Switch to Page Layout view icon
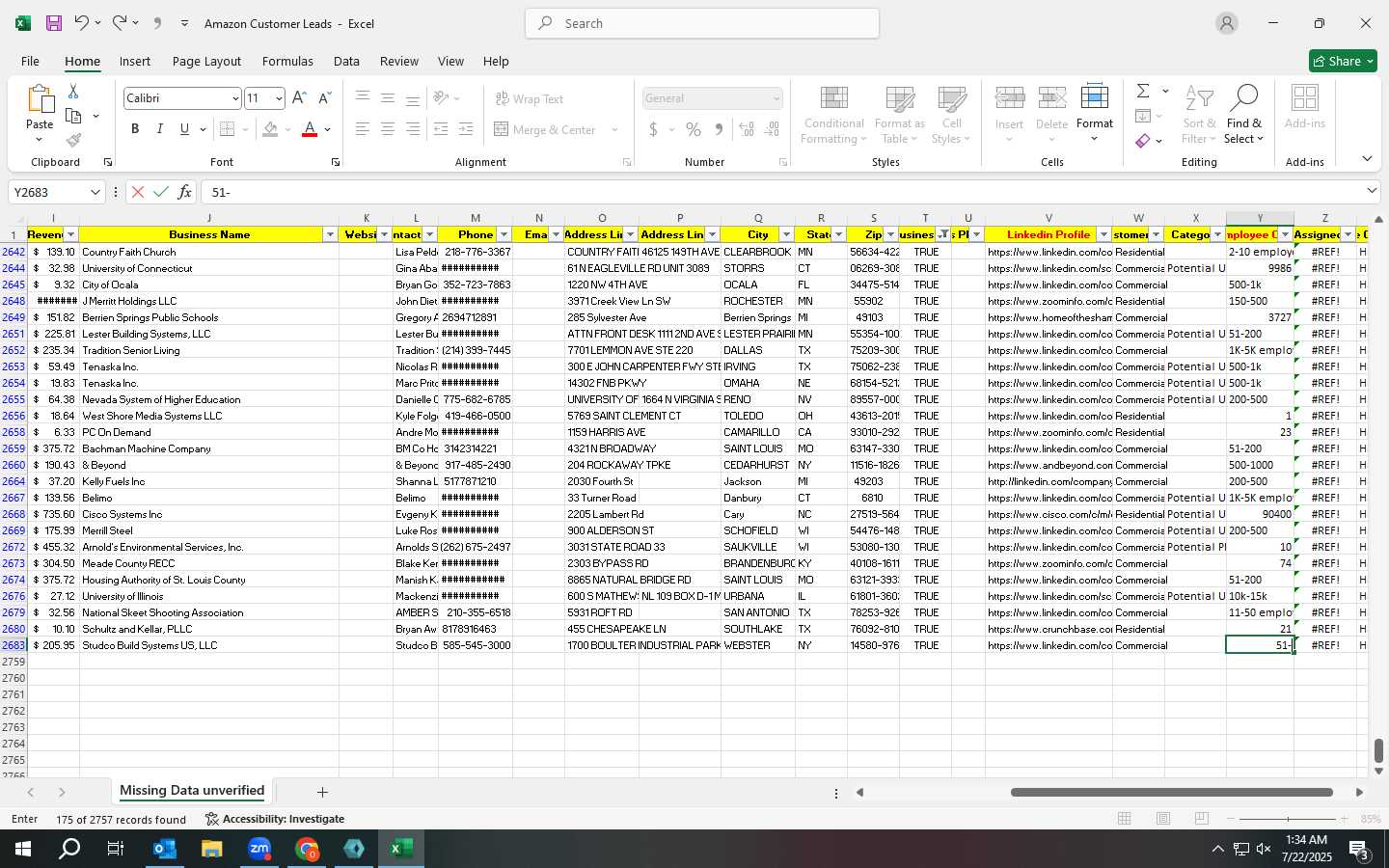The image size is (1389, 868). coord(1163,819)
